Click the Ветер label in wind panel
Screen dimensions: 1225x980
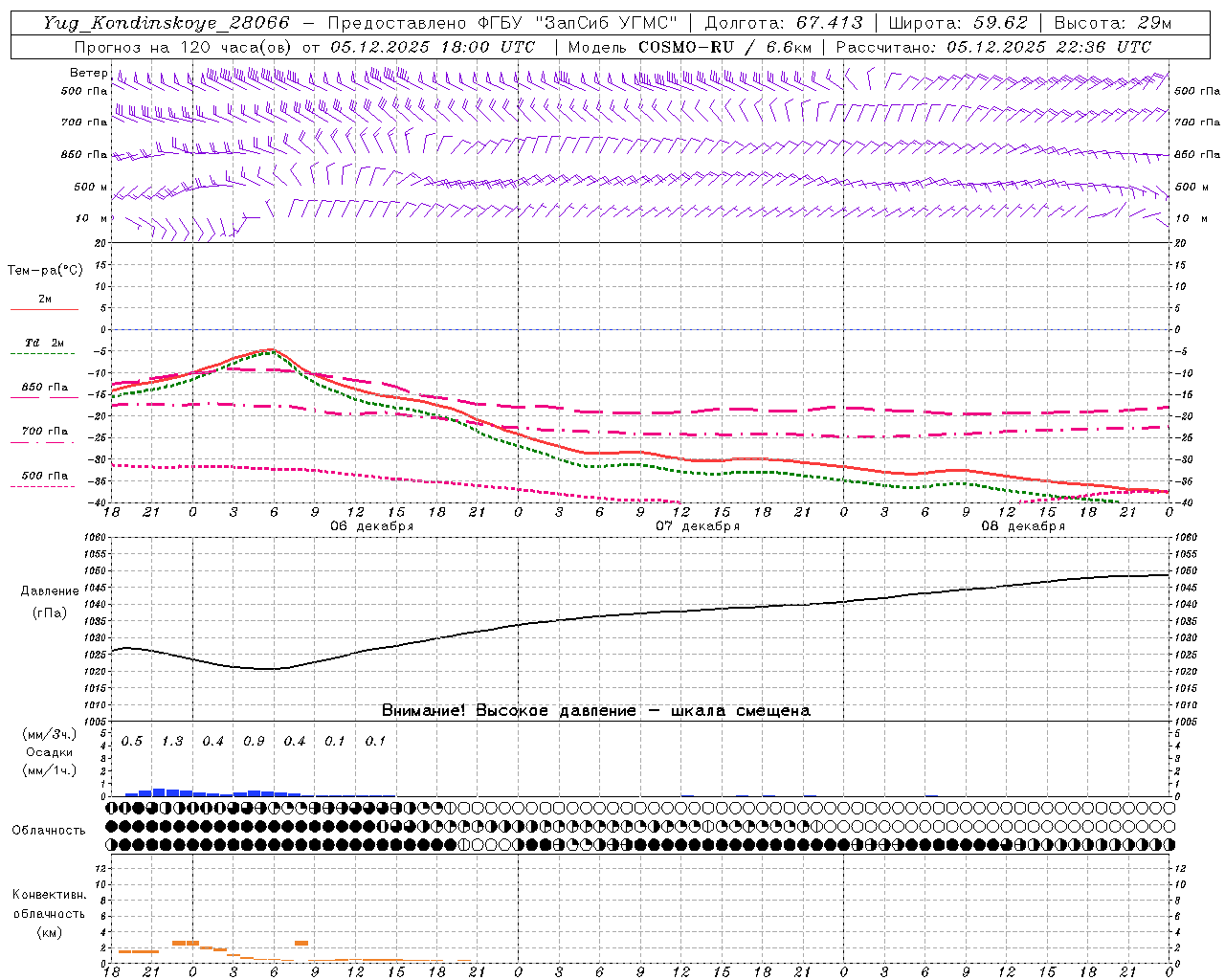(88, 73)
